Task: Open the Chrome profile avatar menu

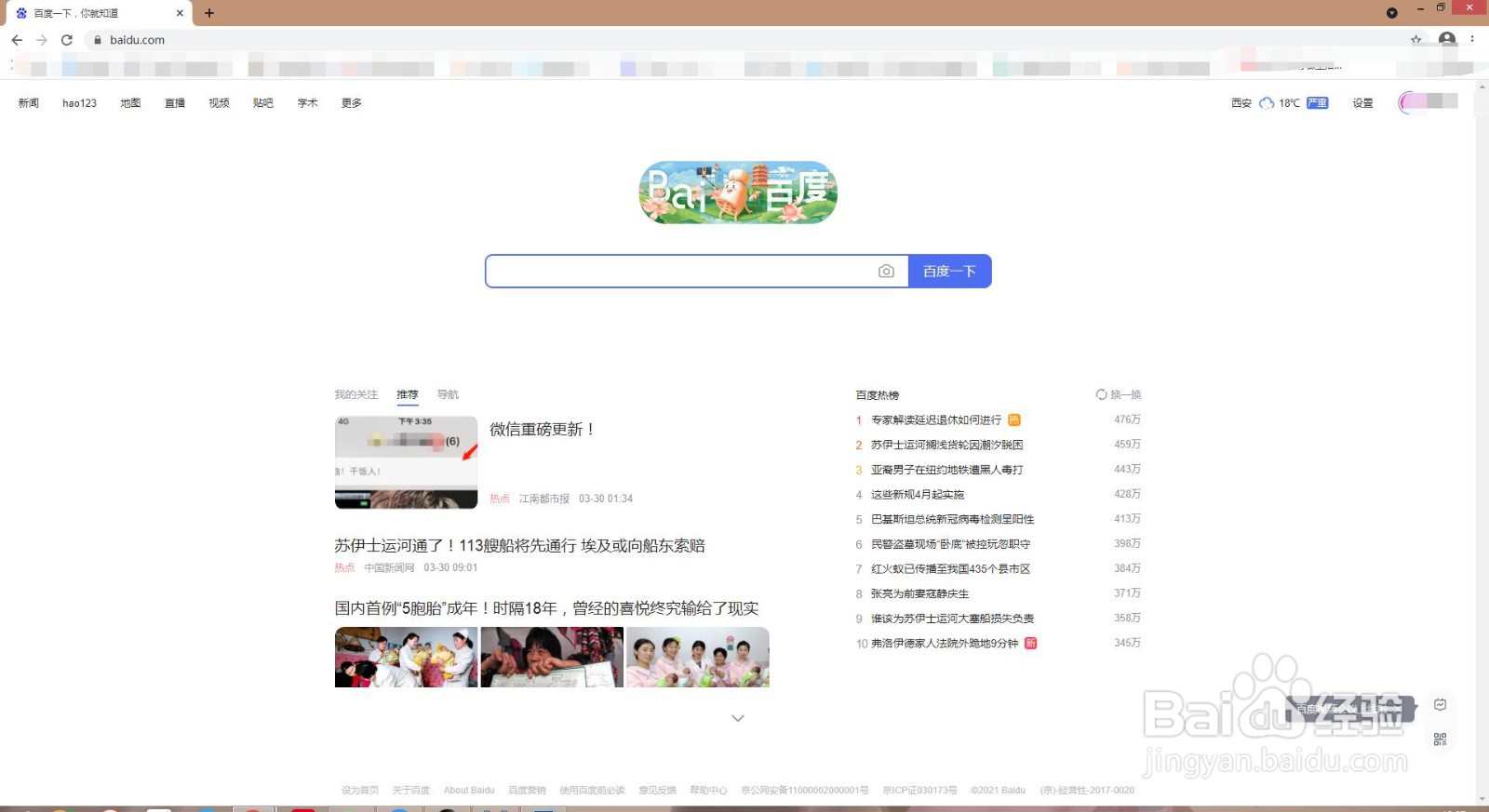Action: click(x=1447, y=39)
